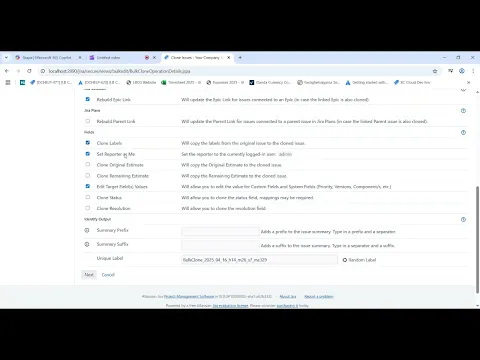Toggle Set Reporter as Me checkbox
This screenshot has width=480, height=360.
[88, 154]
